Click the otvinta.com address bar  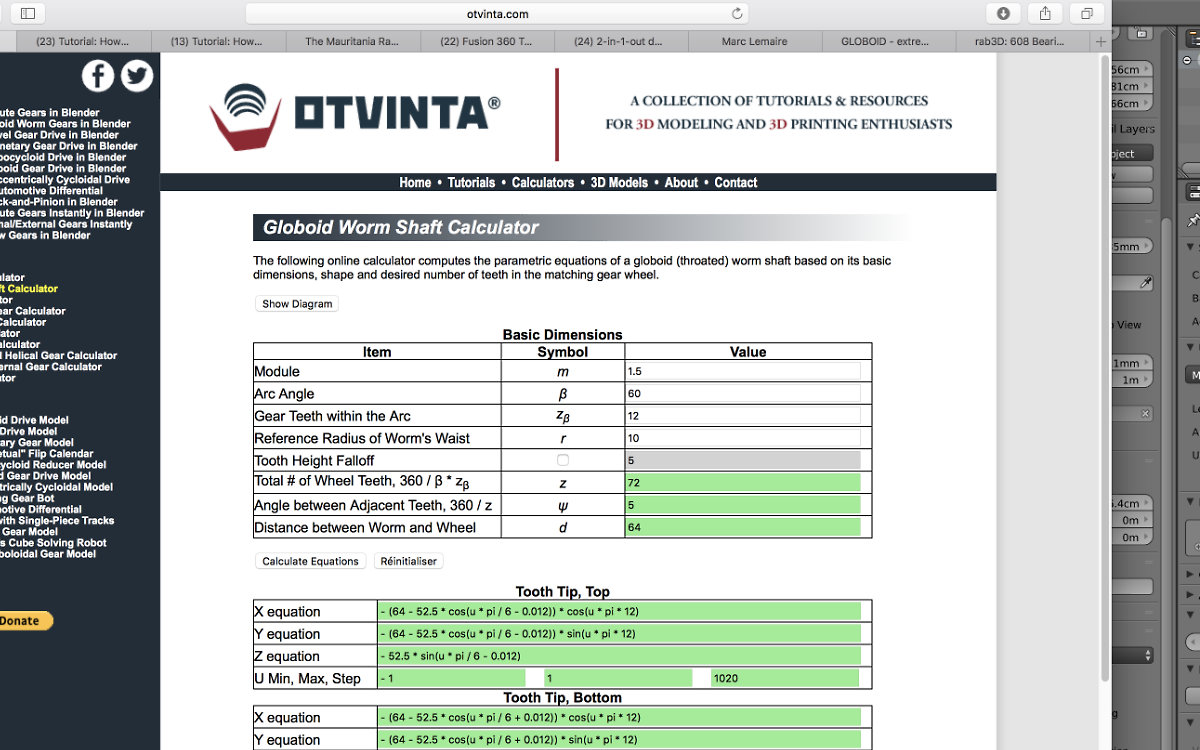[x=497, y=14]
